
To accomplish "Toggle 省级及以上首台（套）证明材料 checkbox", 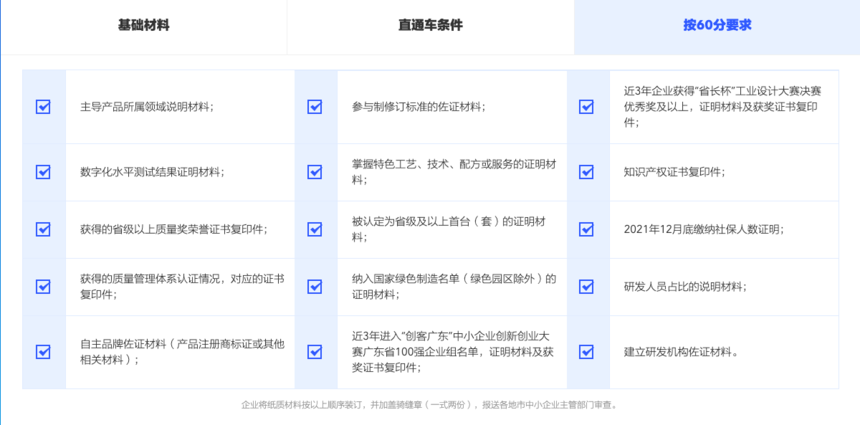I will [x=315, y=229].
